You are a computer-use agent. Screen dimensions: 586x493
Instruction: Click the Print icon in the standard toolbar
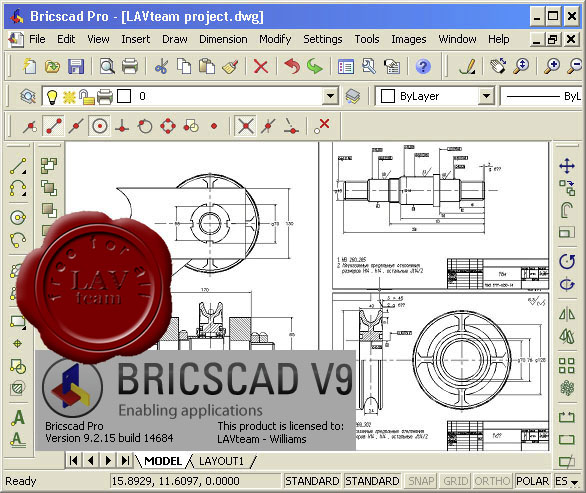130,67
